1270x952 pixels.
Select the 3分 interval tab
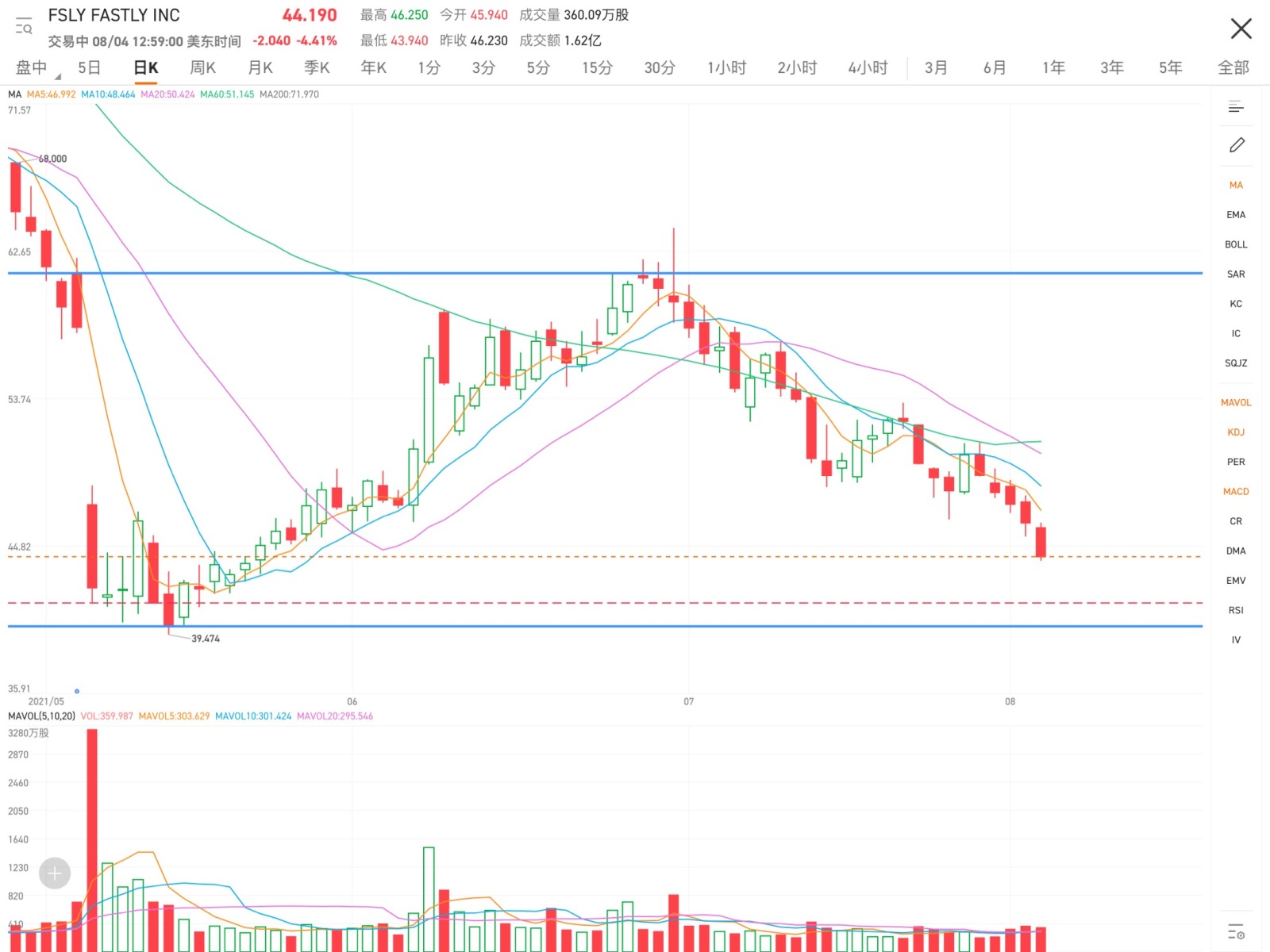483,68
